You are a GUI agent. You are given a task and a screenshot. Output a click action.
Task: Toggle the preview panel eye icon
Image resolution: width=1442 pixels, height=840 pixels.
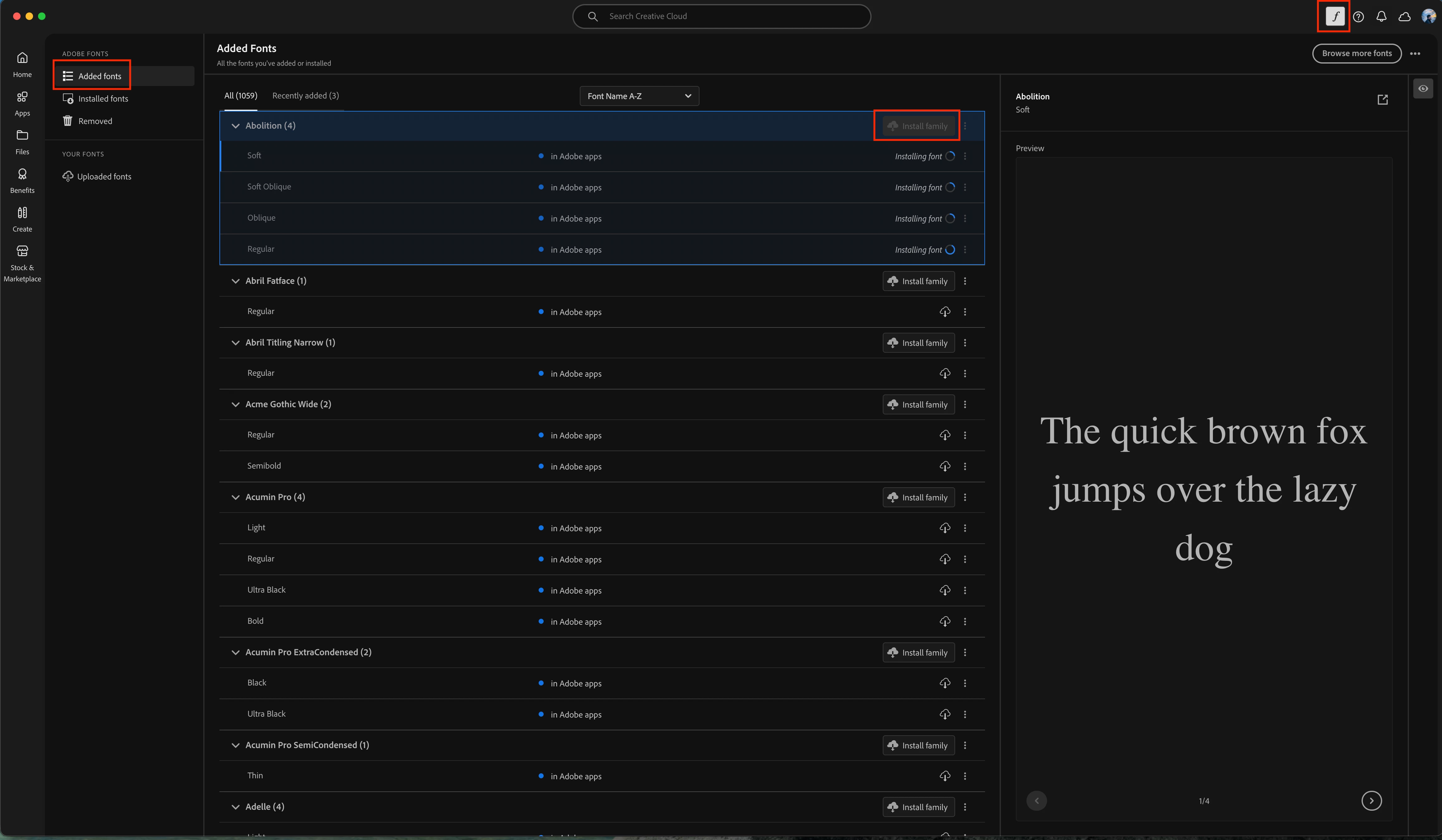click(1423, 88)
